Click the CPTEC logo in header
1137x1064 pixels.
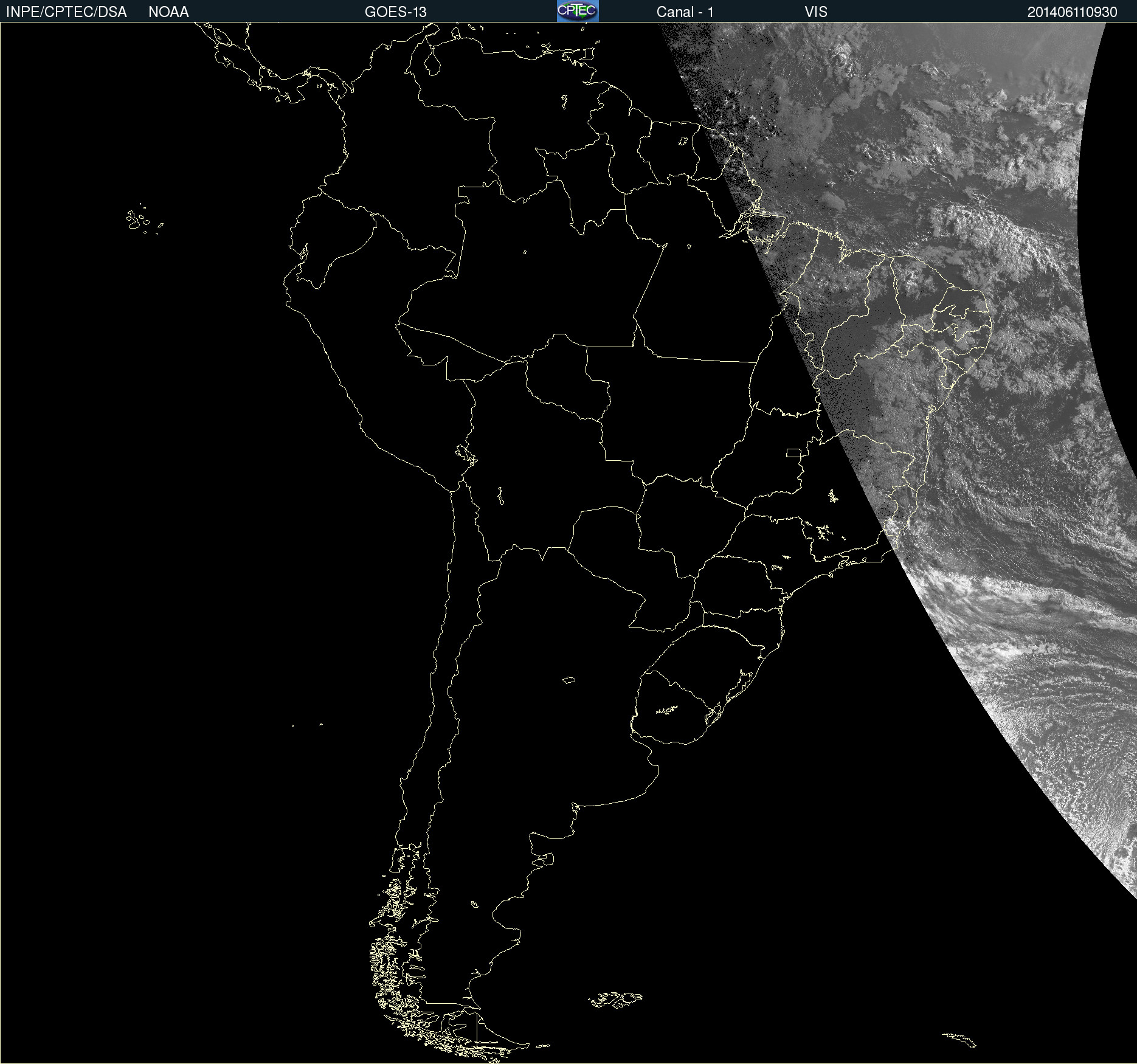pos(578,11)
